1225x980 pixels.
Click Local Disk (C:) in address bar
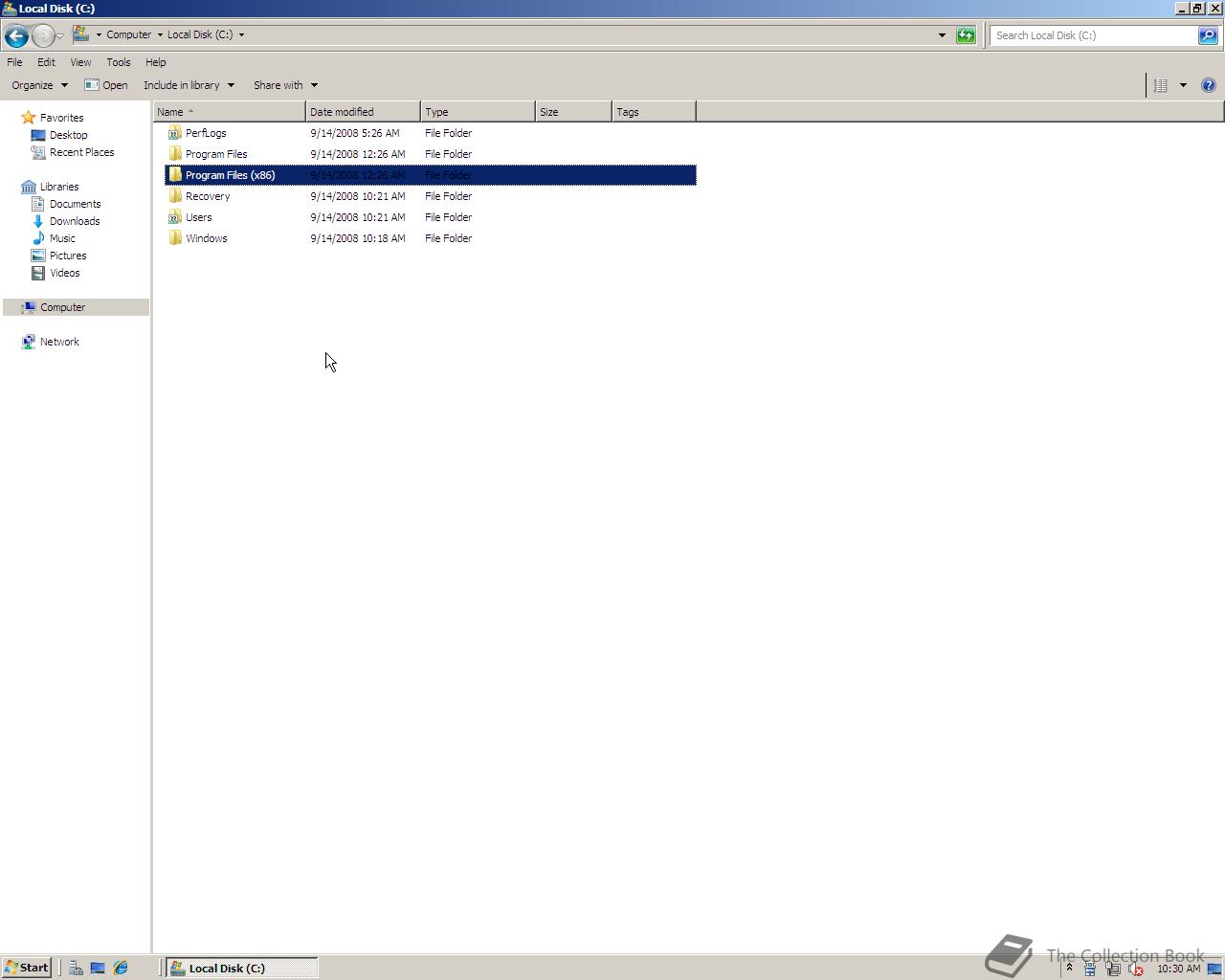[x=200, y=34]
